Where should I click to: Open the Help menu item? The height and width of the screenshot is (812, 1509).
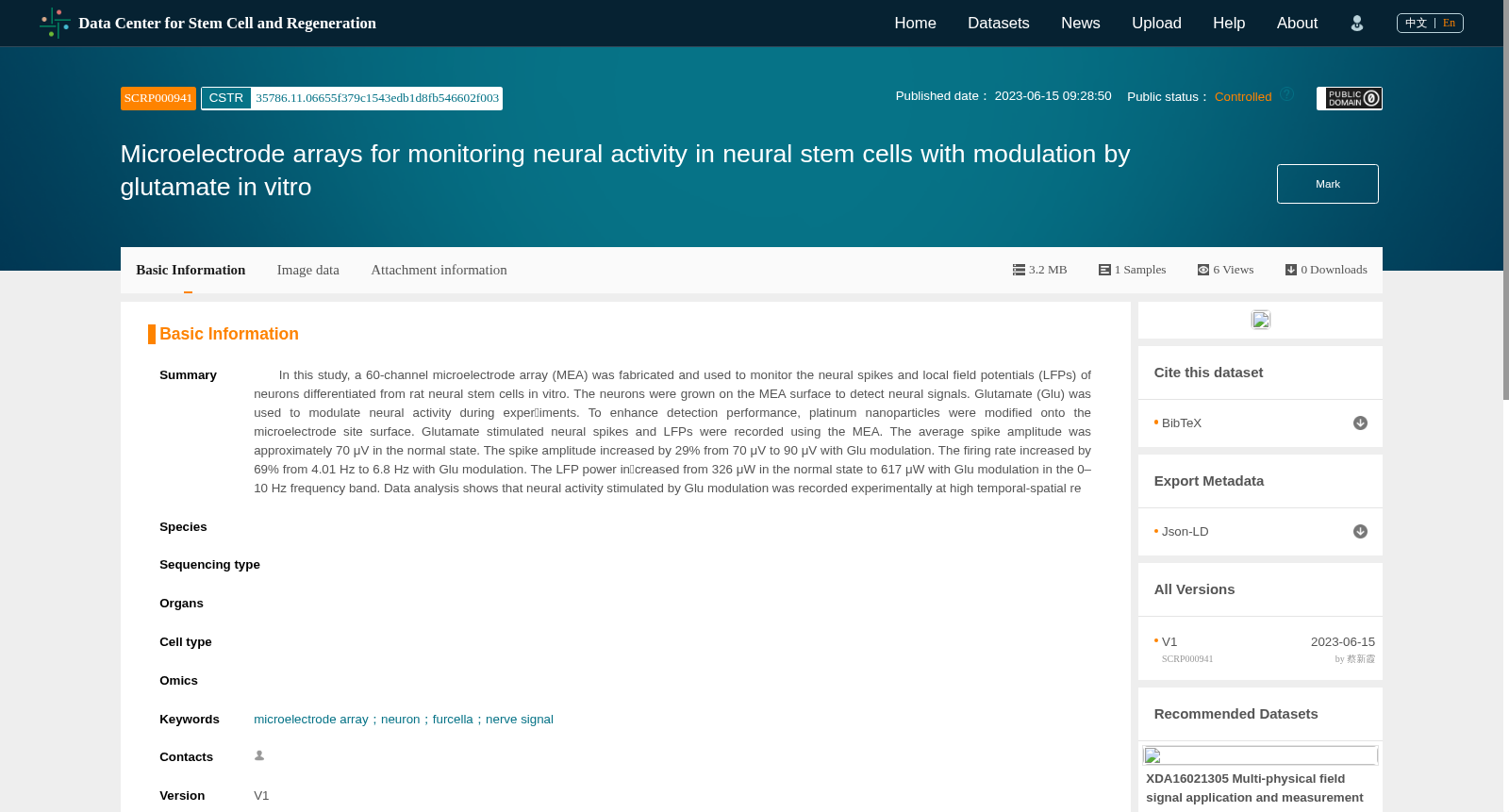pyautogui.click(x=1229, y=23)
